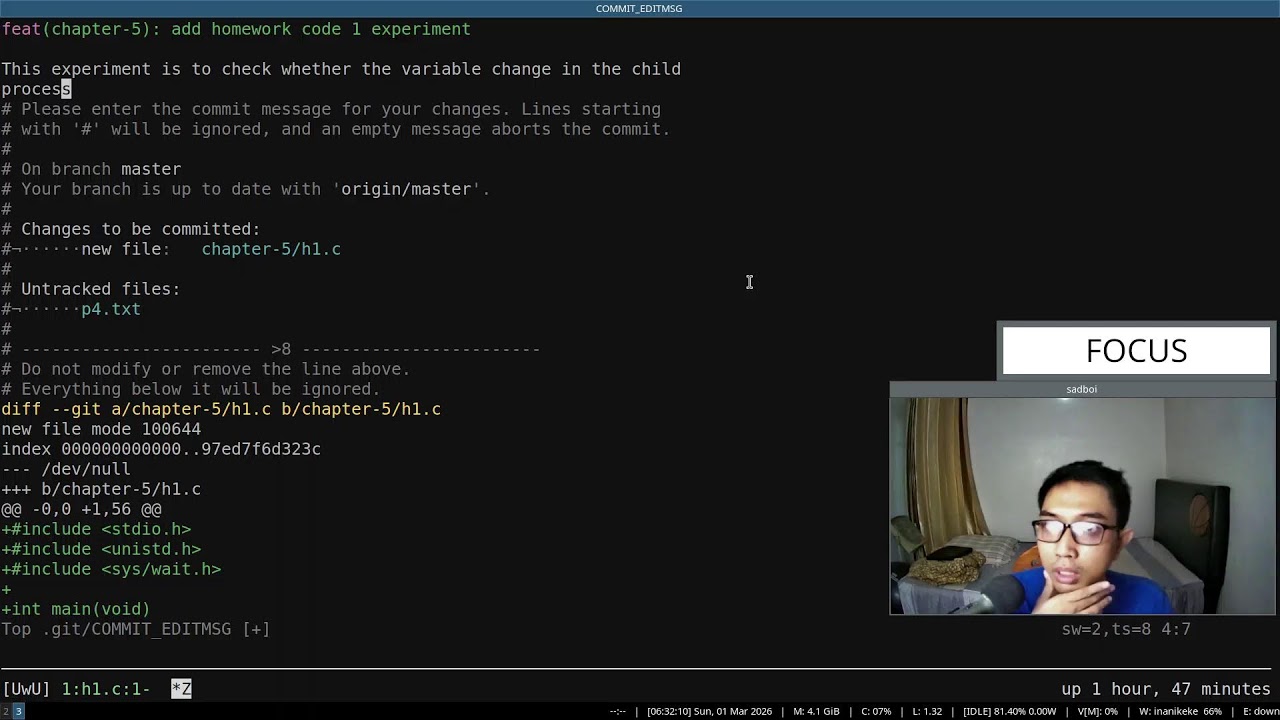Click the '.git/COMMIT_EDITMSG [+]' statusline
Image resolution: width=1280 pixels, height=720 pixels.
156,629
